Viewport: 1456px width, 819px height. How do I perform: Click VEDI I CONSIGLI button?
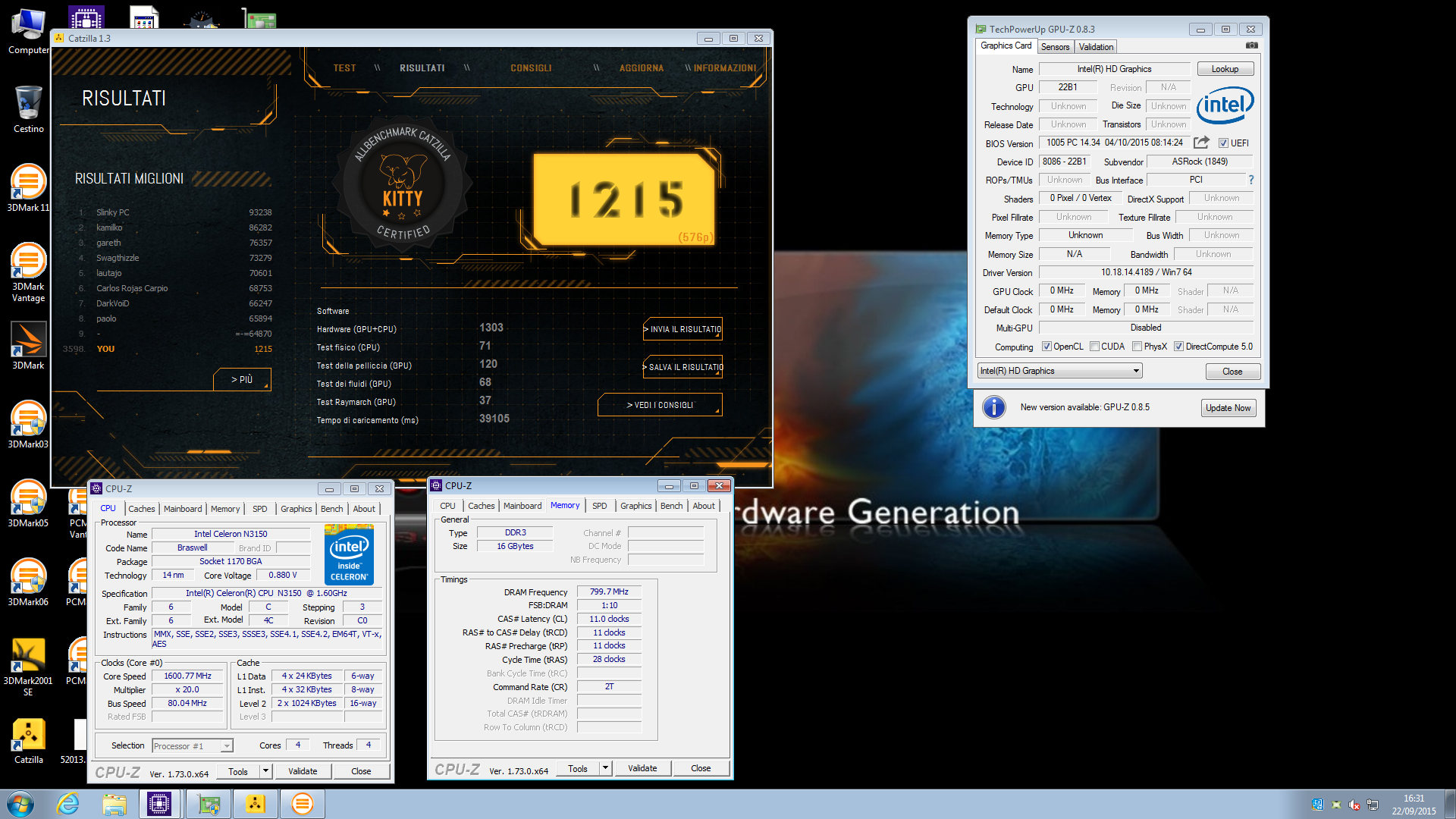[x=660, y=405]
